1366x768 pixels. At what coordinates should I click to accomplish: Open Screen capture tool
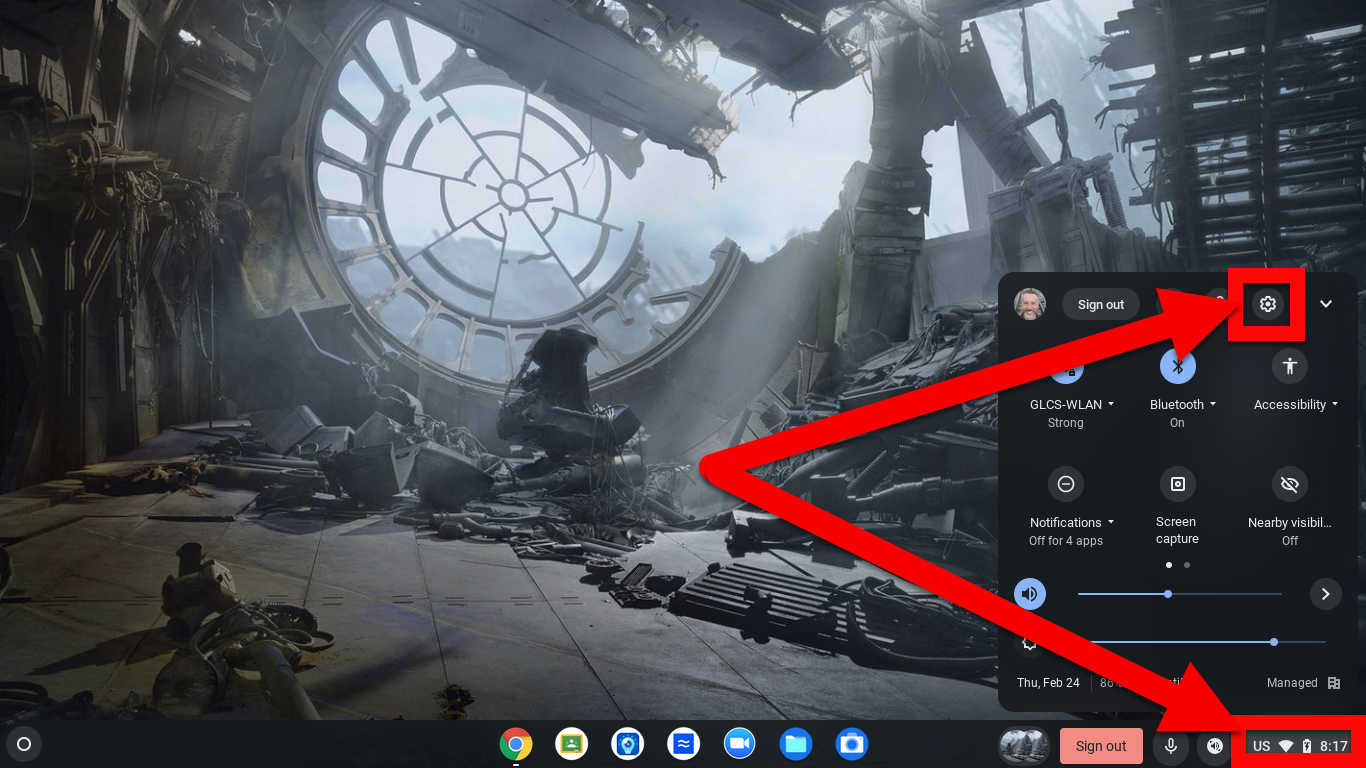point(1178,484)
